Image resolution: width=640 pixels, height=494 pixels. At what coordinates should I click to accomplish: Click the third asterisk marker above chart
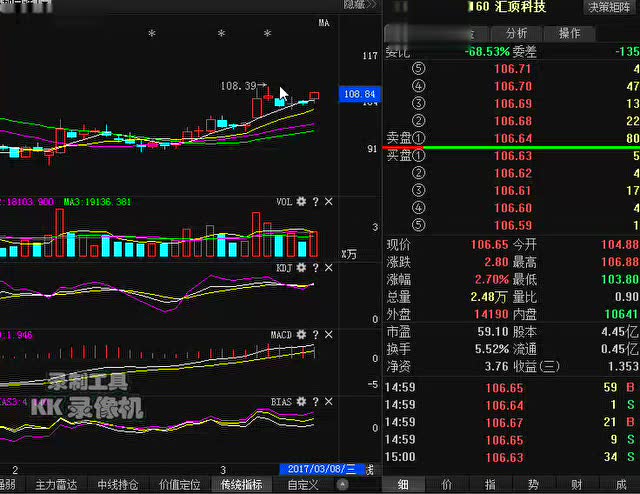[267, 33]
